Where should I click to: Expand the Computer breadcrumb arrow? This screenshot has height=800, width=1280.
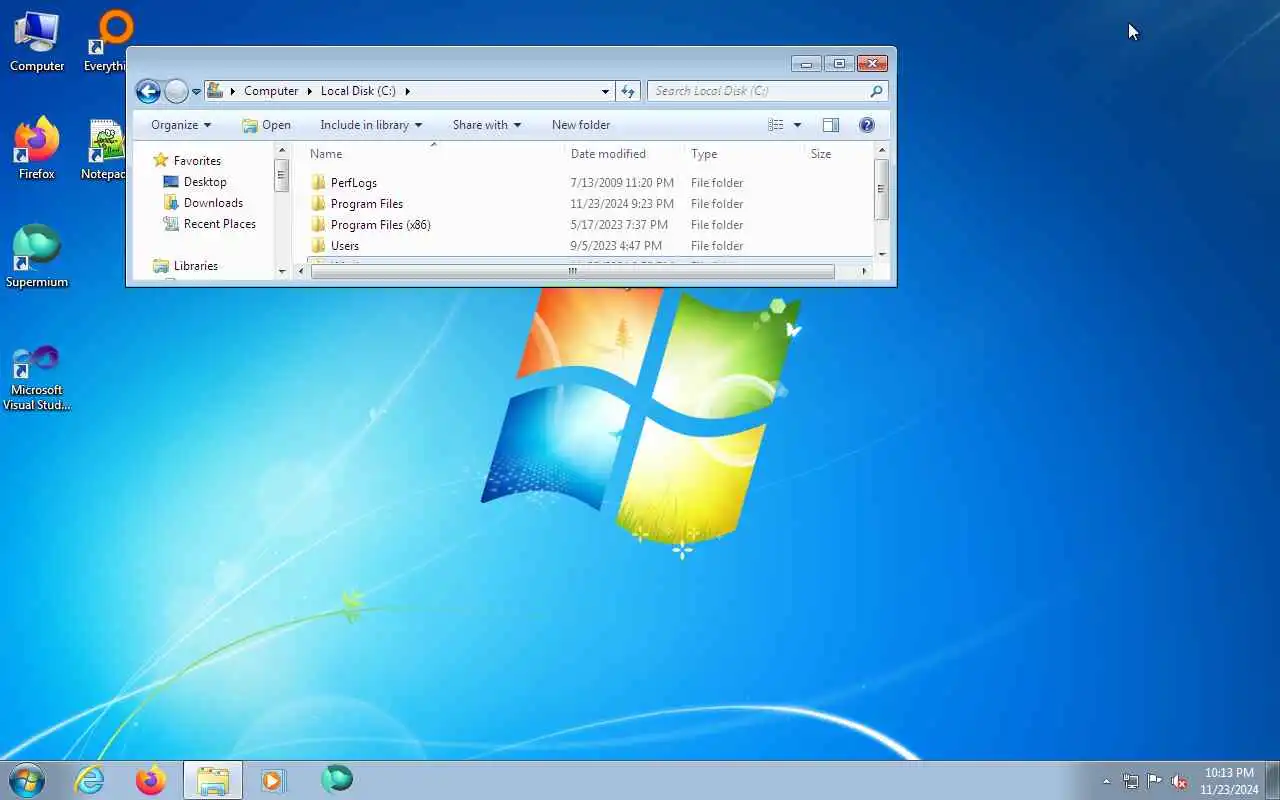point(309,91)
